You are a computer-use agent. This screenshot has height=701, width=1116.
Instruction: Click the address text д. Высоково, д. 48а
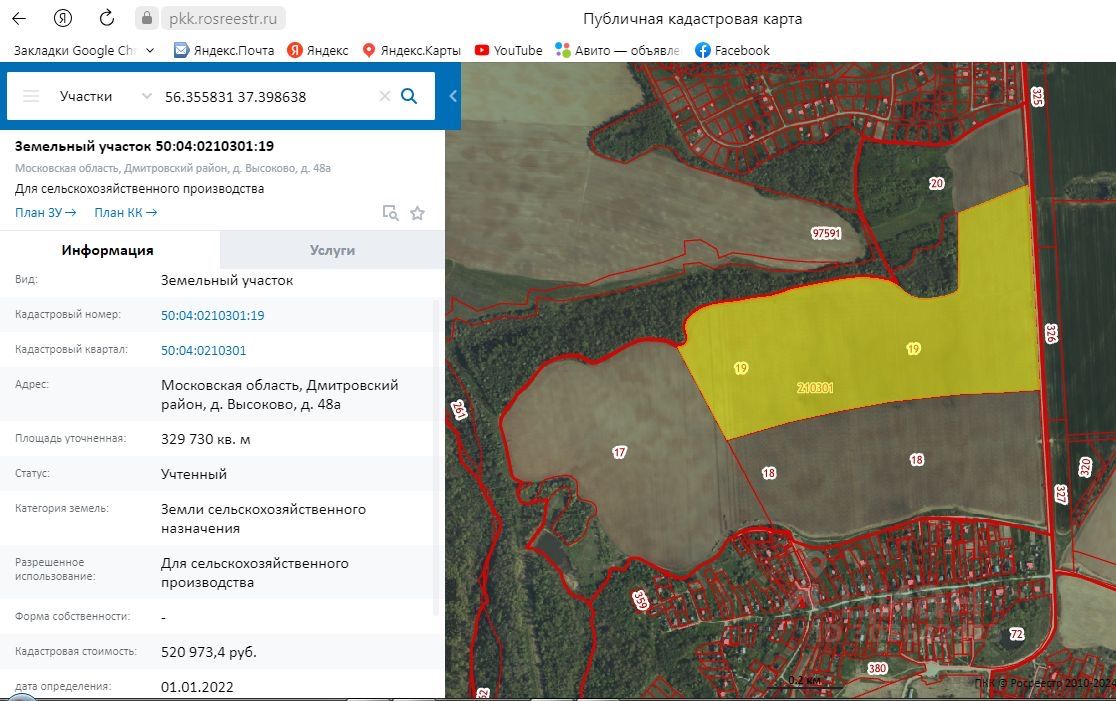pyautogui.click(x=279, y=395)
